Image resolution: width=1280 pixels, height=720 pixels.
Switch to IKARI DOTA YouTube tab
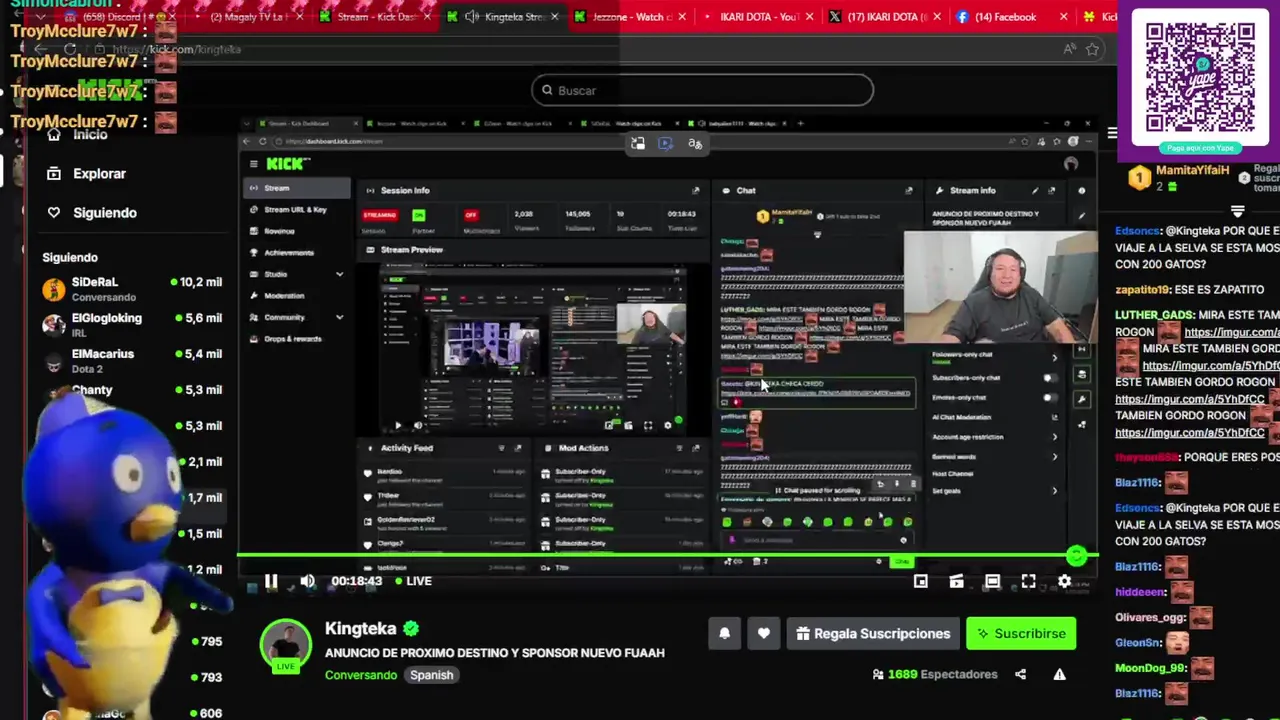(760, 17)
